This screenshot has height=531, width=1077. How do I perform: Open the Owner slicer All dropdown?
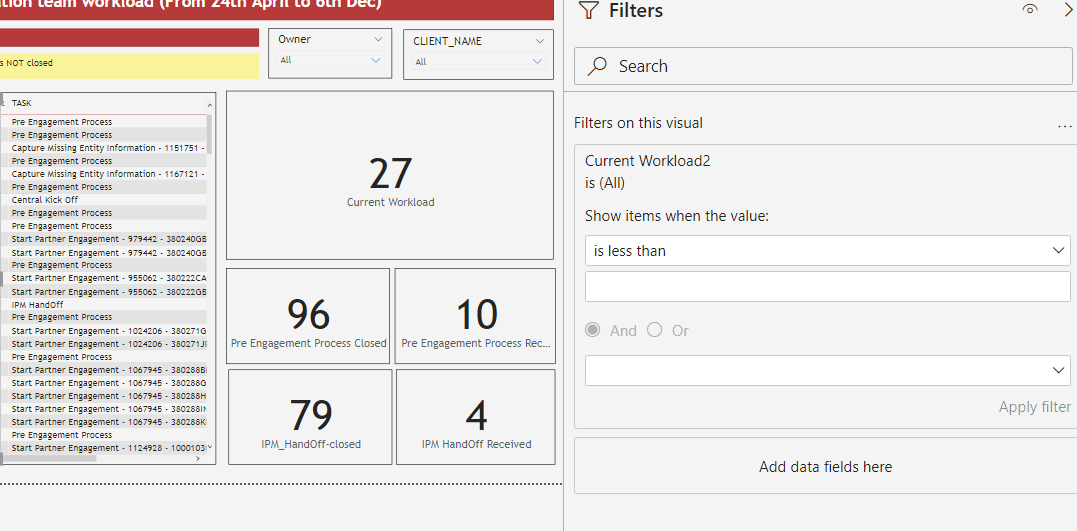(x=330, y=60)
